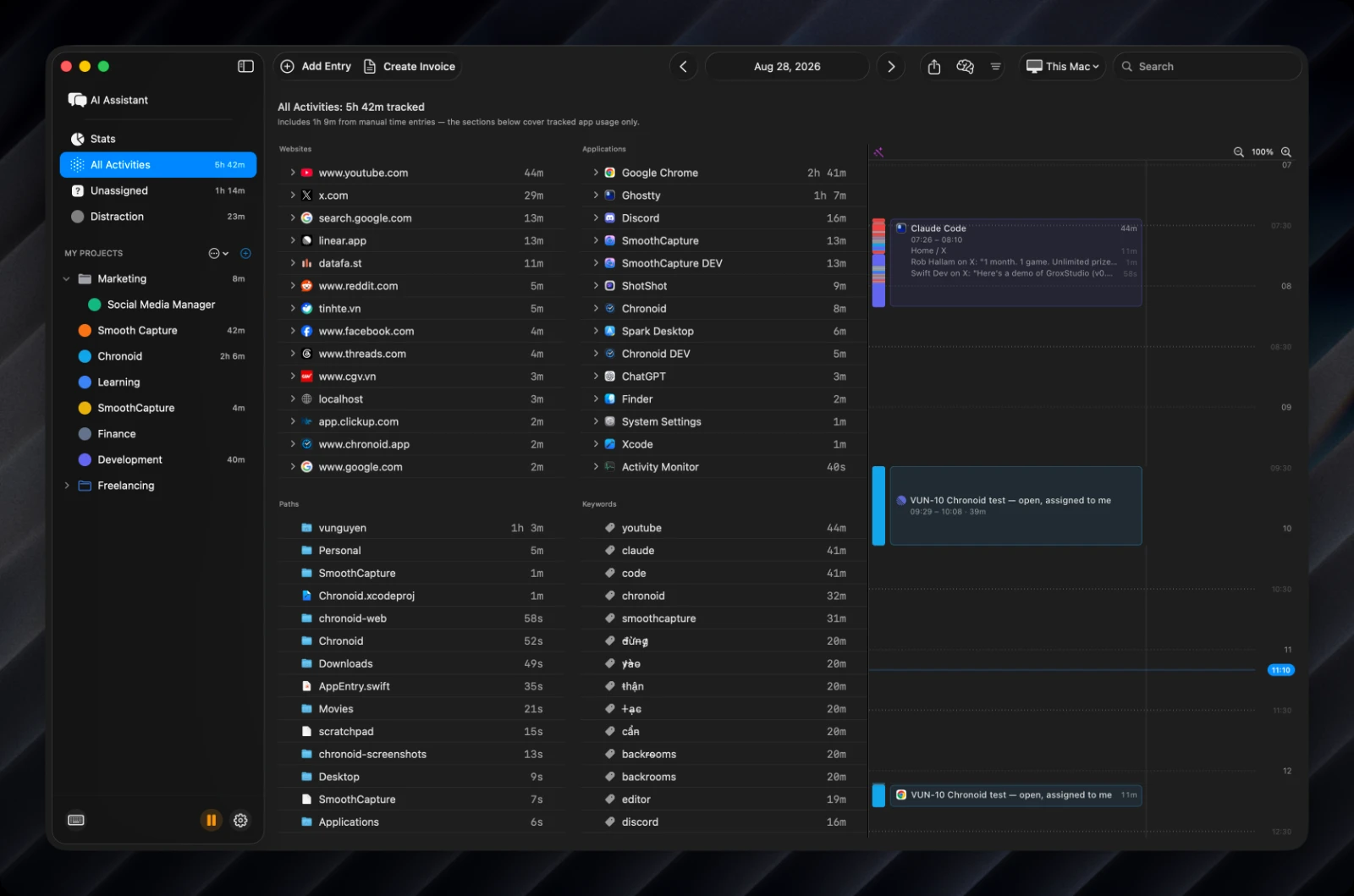
Task: Click the Spark Desktop app icon
Action: [x=610, y=332]
